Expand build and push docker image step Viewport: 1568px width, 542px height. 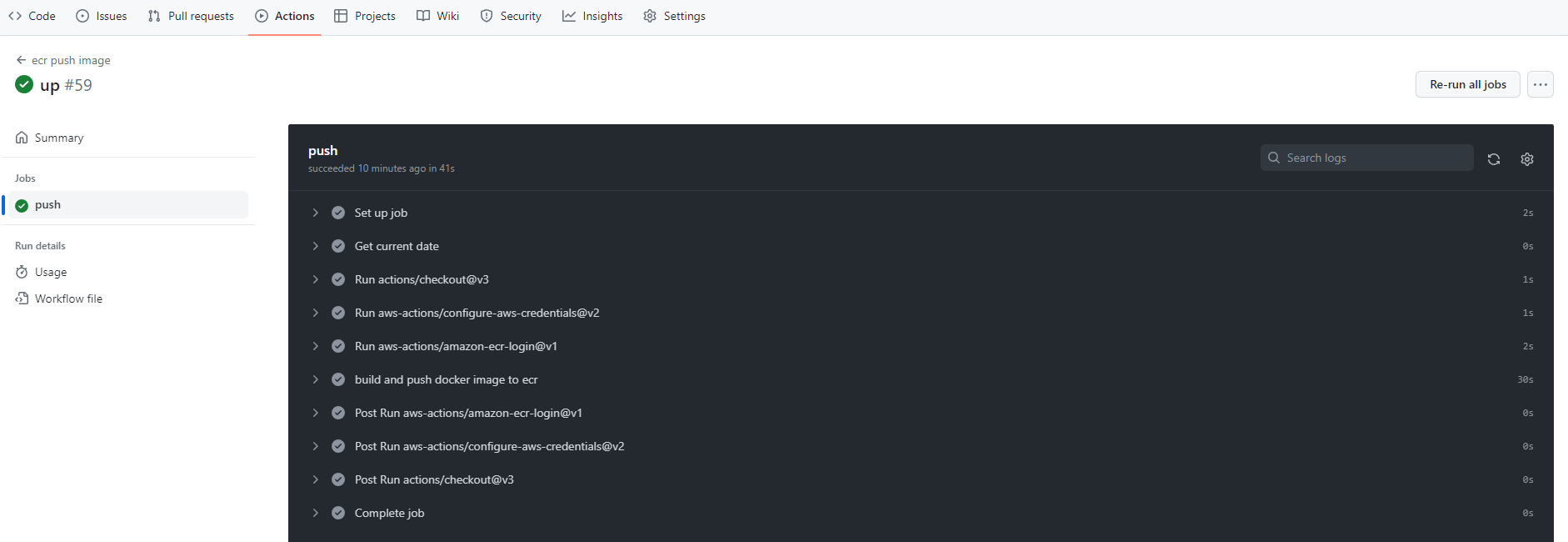click(316, 379)
